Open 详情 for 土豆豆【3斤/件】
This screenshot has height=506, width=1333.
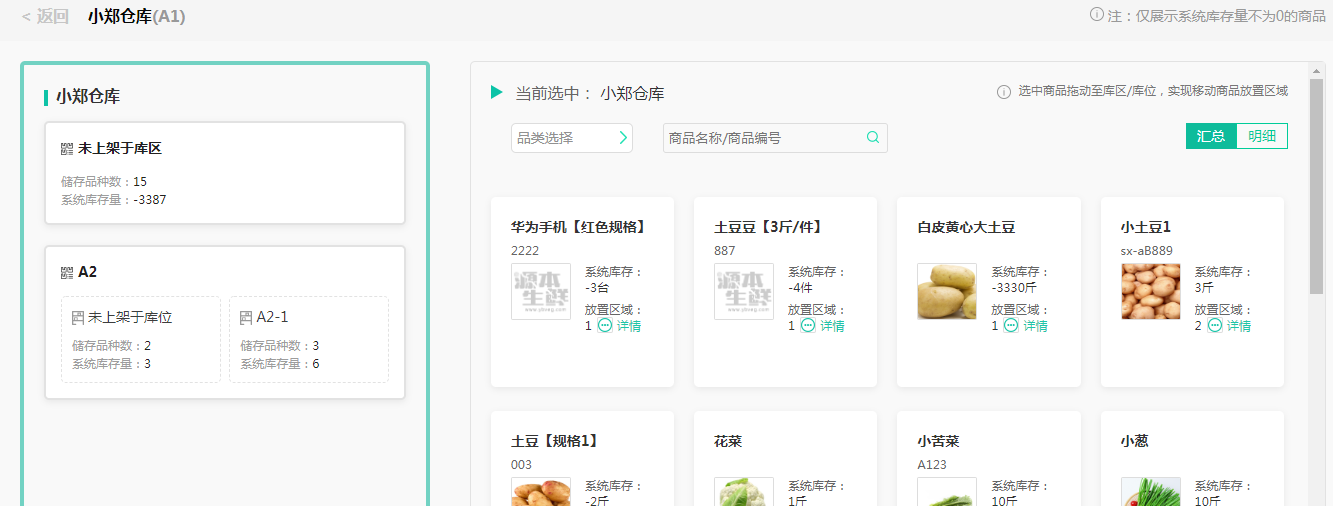[x=832, y=326]
